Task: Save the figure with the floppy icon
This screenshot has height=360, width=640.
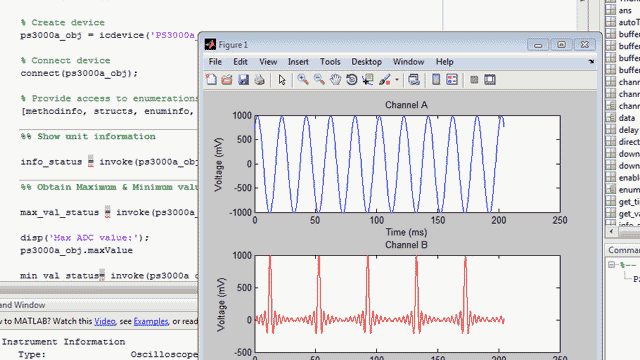Action: coord(243,80)
